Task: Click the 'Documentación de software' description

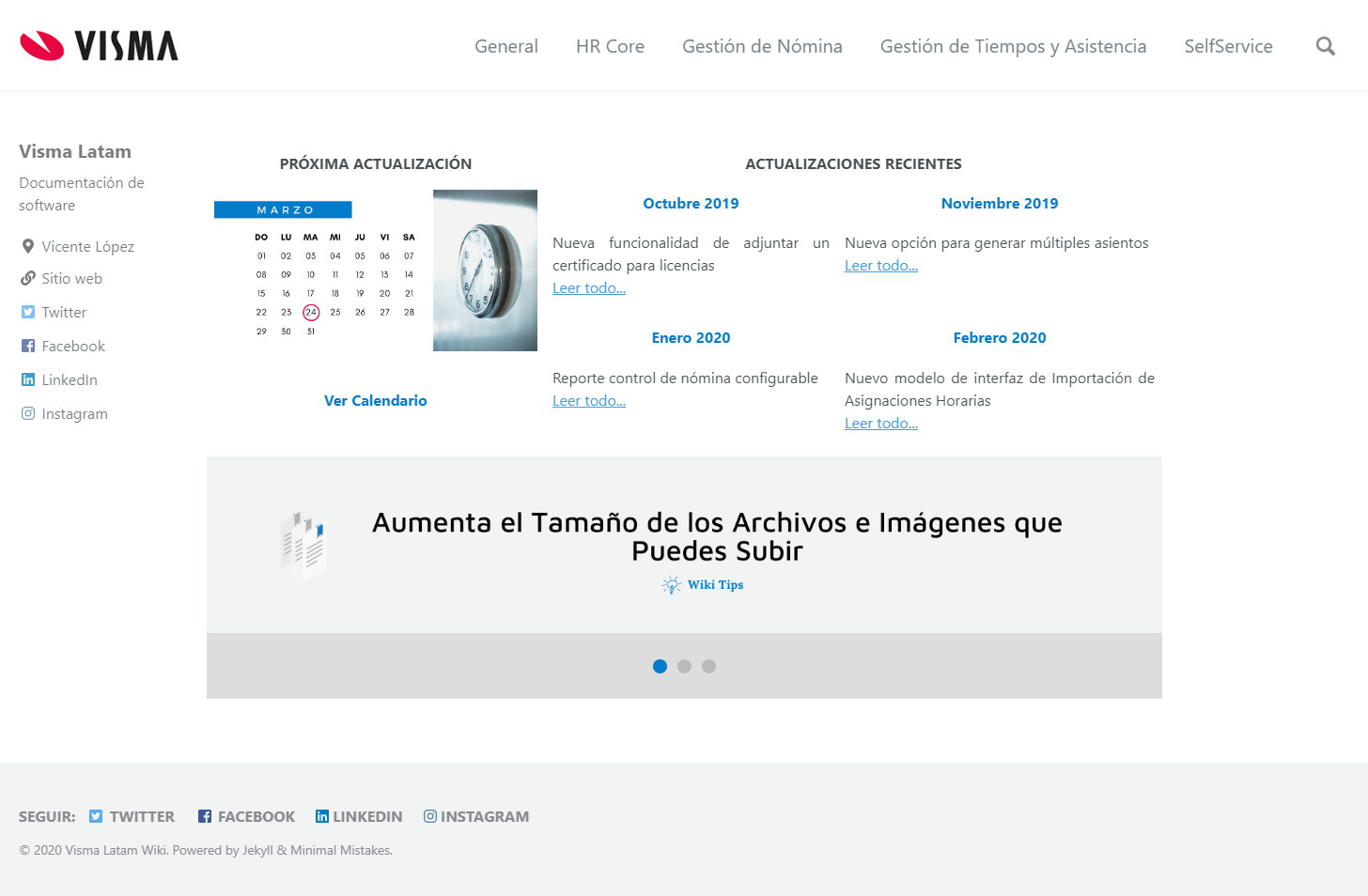Action: click(82, 193)
